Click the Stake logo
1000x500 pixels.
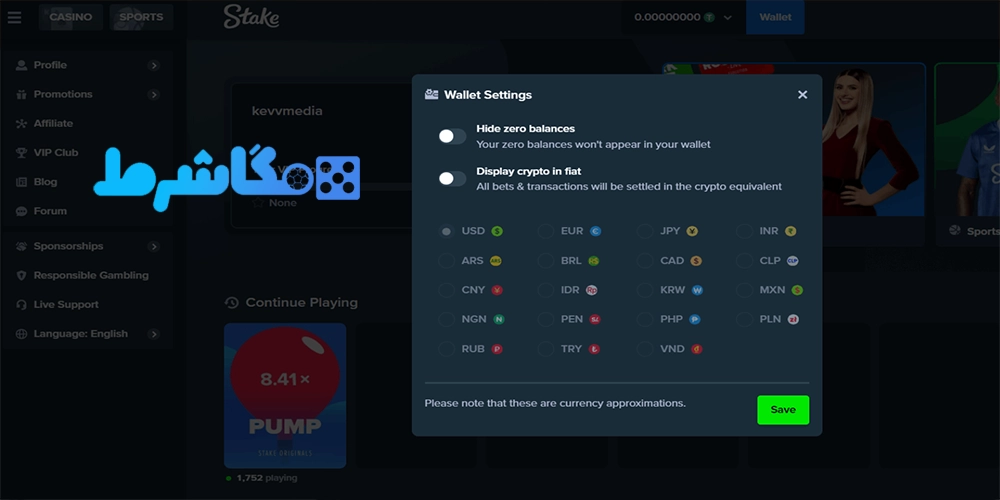click(251, 17)
